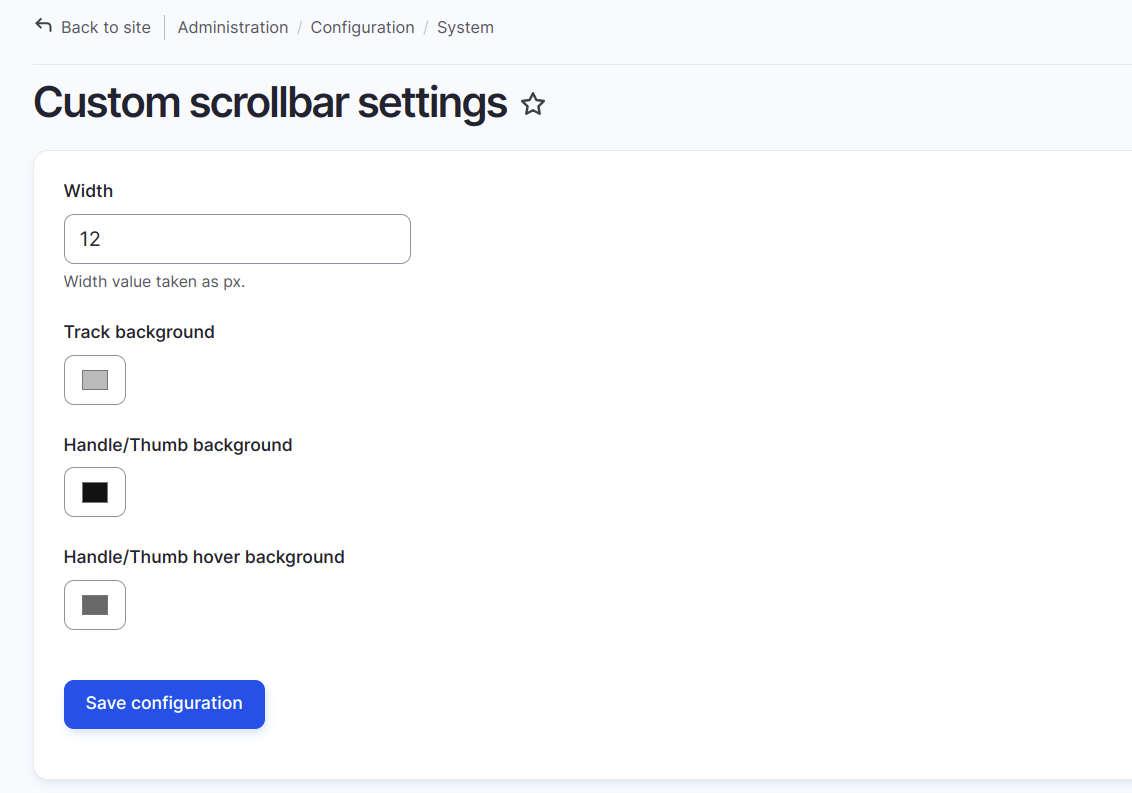Click the back arrow icon
Viewport: 1132px width, 793px height.
pos(43,26)
